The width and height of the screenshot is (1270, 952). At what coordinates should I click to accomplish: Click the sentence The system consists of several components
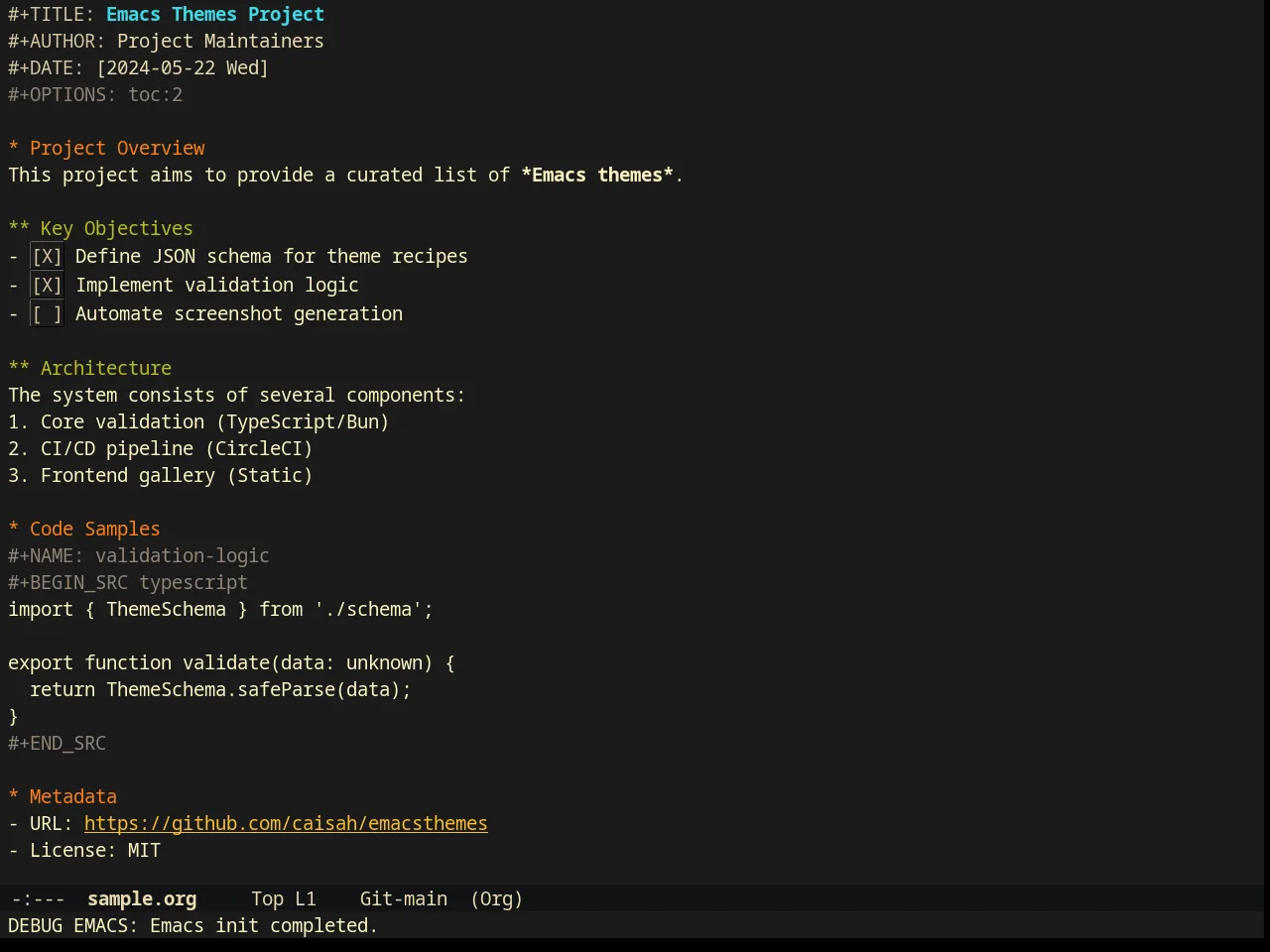236,395
